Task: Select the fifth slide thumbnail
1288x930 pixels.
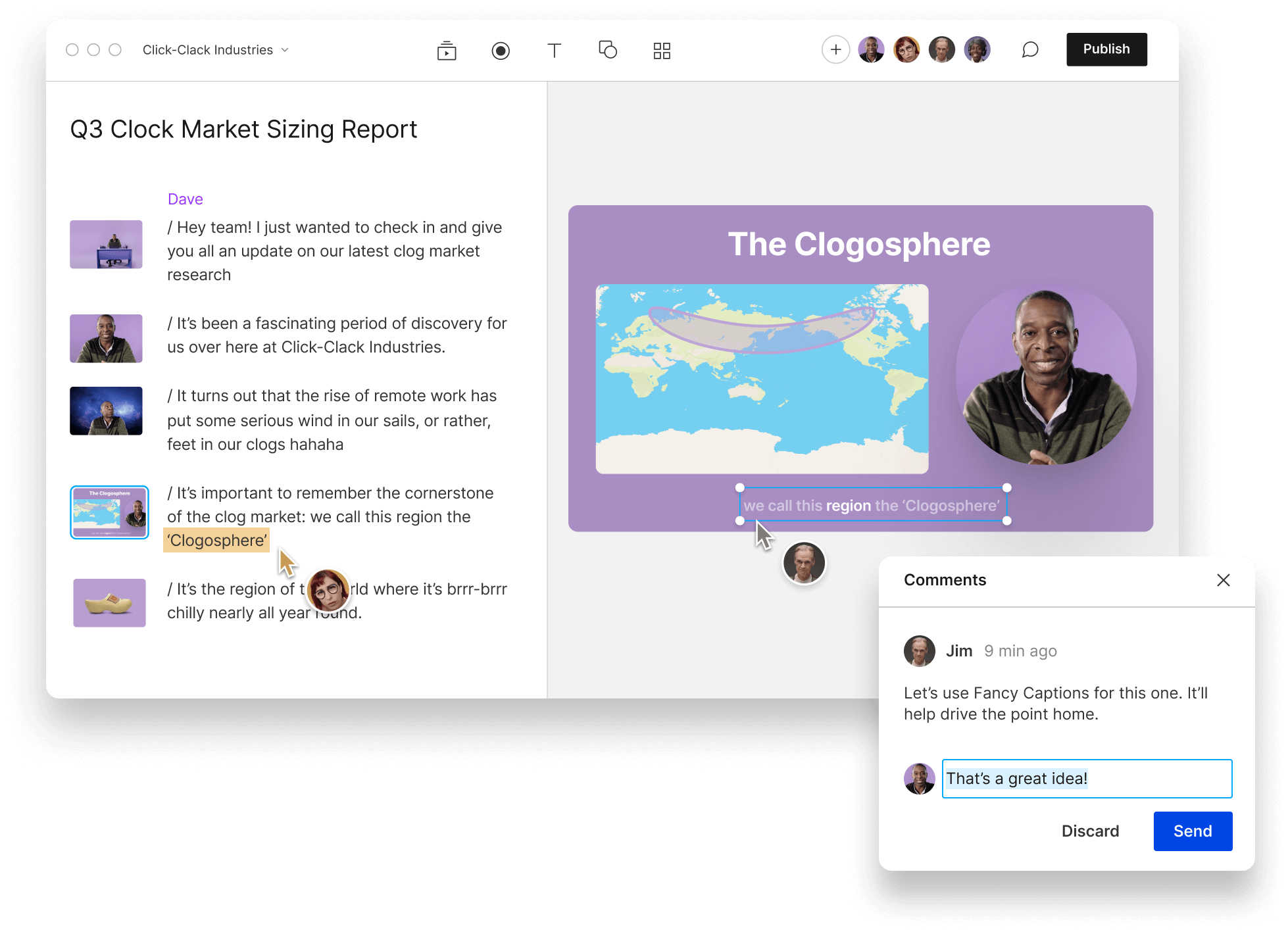Action: (x=108, y=600)
